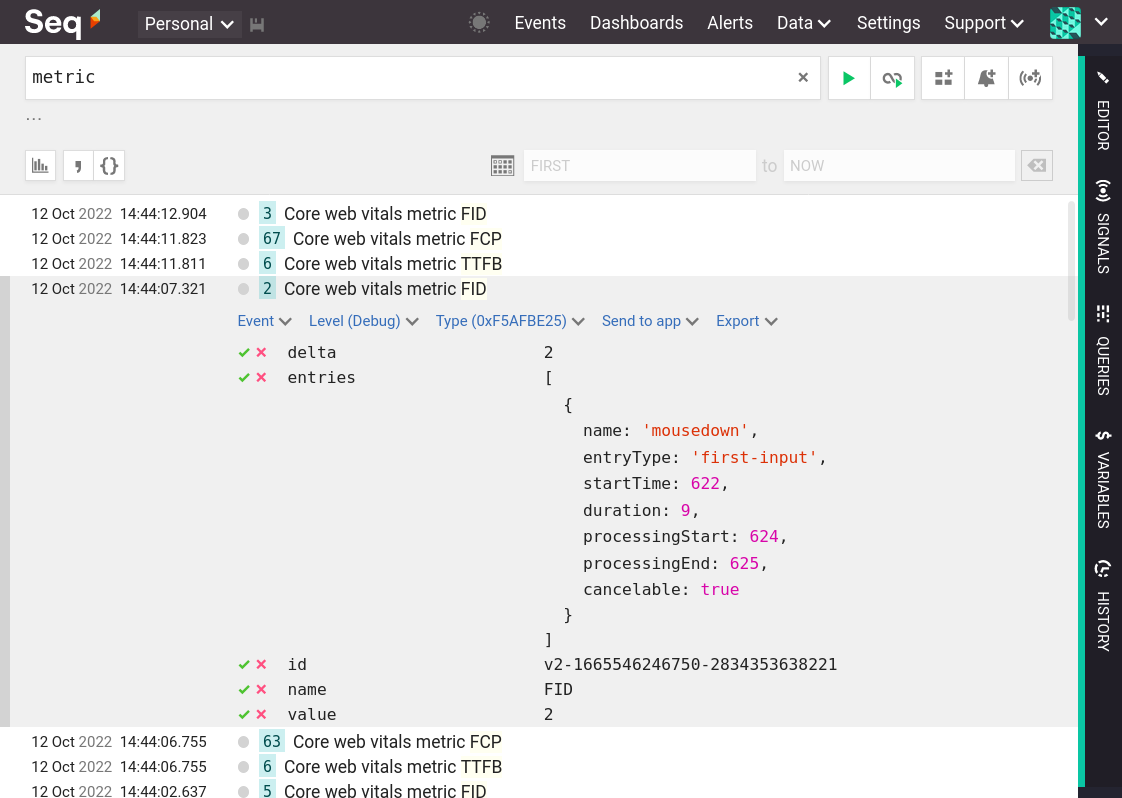Clear the metric search text
The height and width of the screenshot is (798, 1122).
(x=803, y=77)
